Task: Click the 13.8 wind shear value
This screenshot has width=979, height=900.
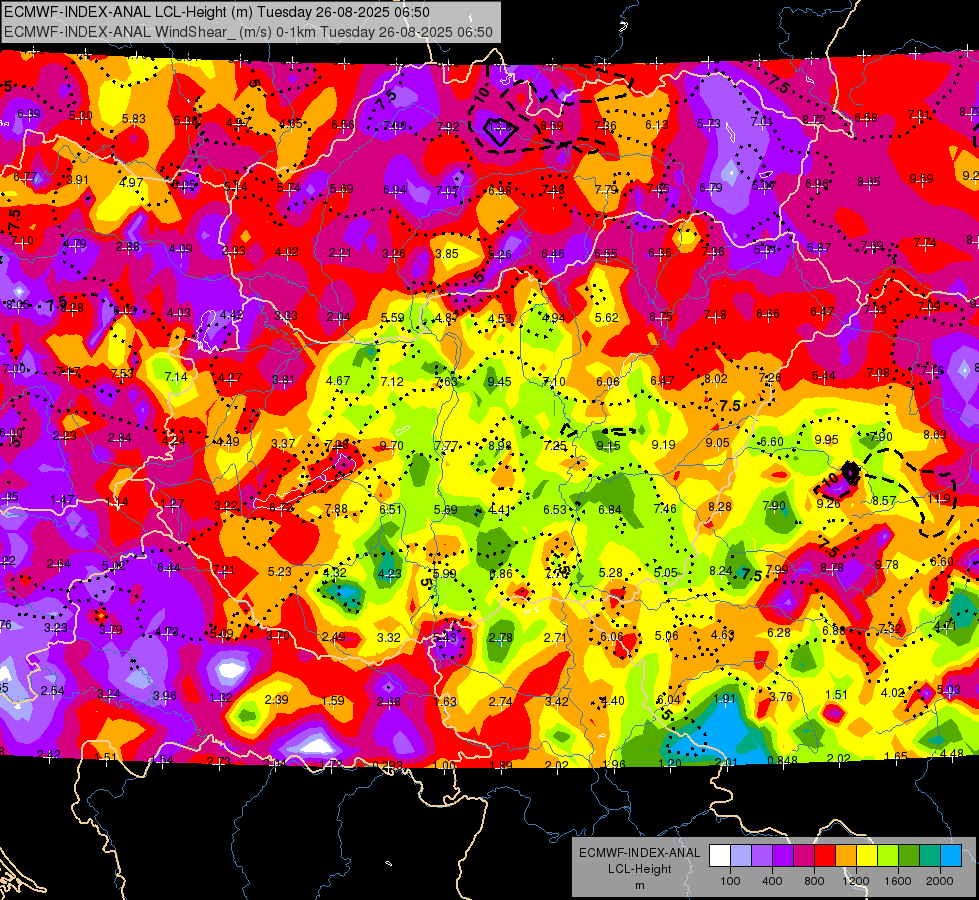Action: (x=500, y=127)
